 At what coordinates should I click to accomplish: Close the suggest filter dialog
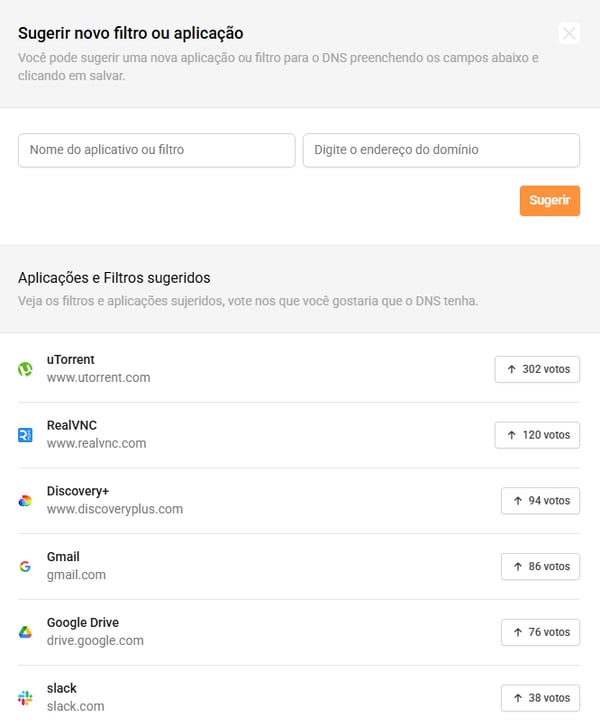[x=569, y=33]
